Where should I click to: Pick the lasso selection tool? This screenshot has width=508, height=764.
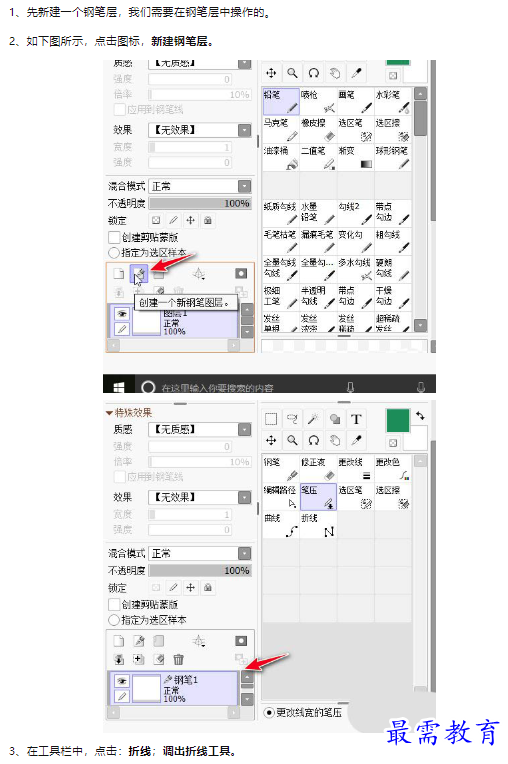pos(292,419)
